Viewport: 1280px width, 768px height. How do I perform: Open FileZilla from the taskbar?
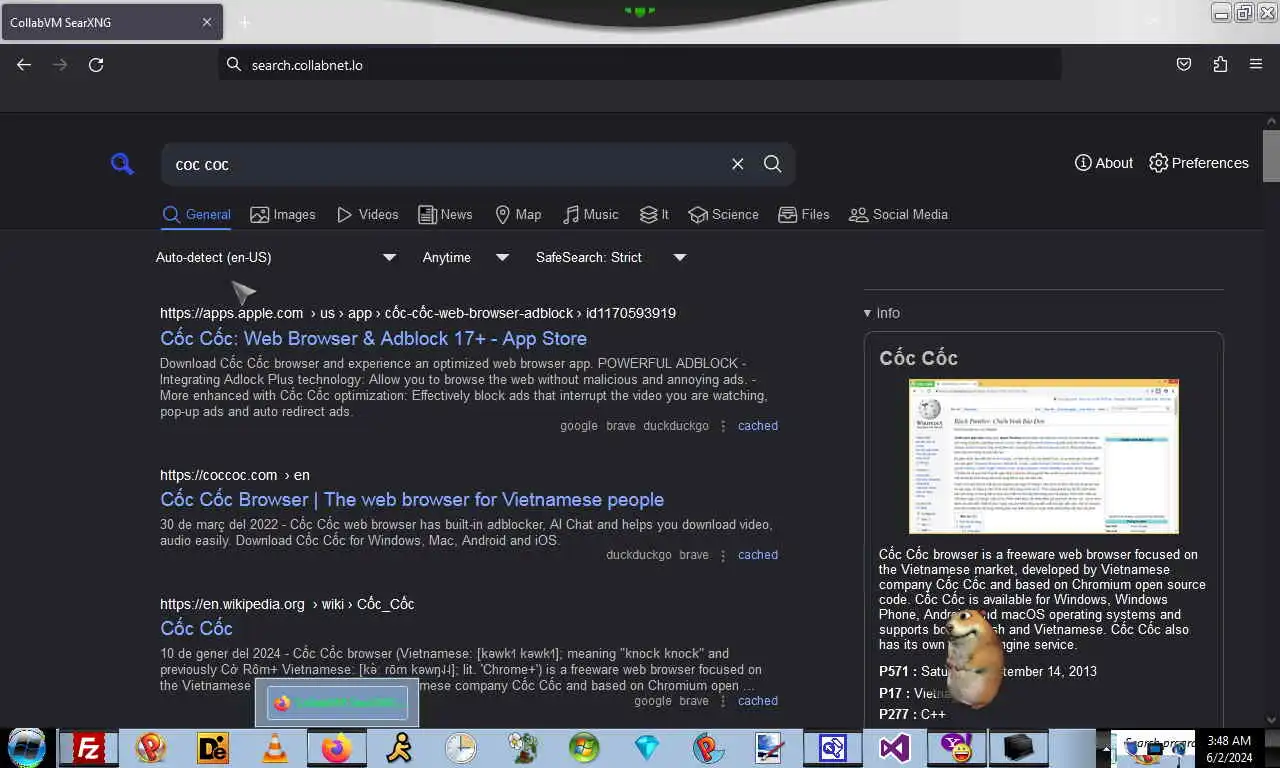tap(90, 748)
